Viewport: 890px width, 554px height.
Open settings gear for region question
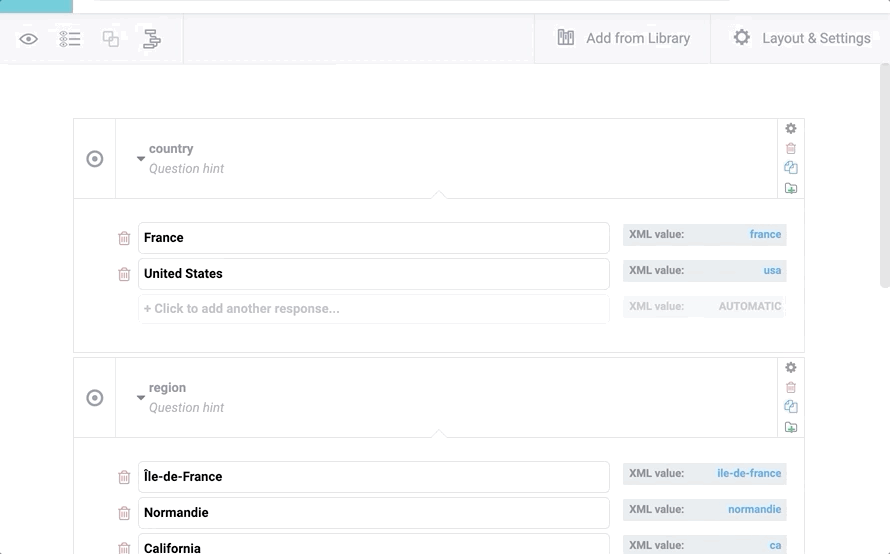tap(791, 367)
